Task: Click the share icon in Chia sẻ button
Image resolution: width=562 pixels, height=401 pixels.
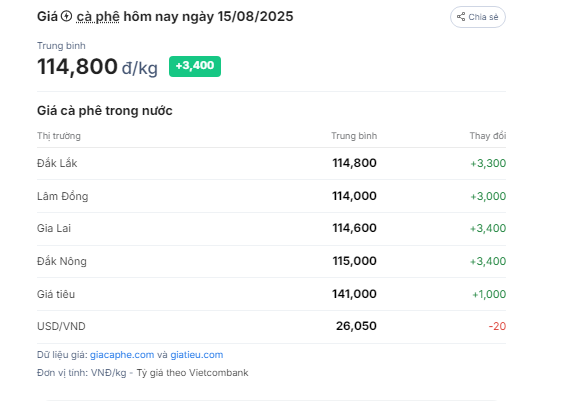Action: [461, 17]
